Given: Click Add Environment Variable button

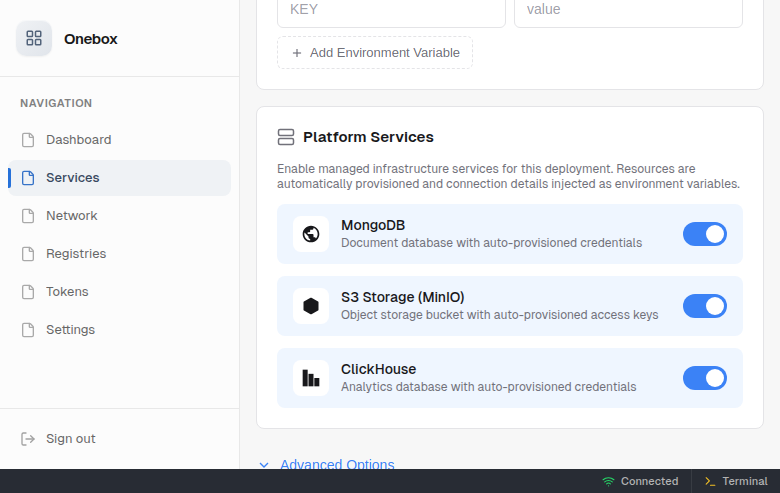Looking at the screenshot, I should 375,53.
